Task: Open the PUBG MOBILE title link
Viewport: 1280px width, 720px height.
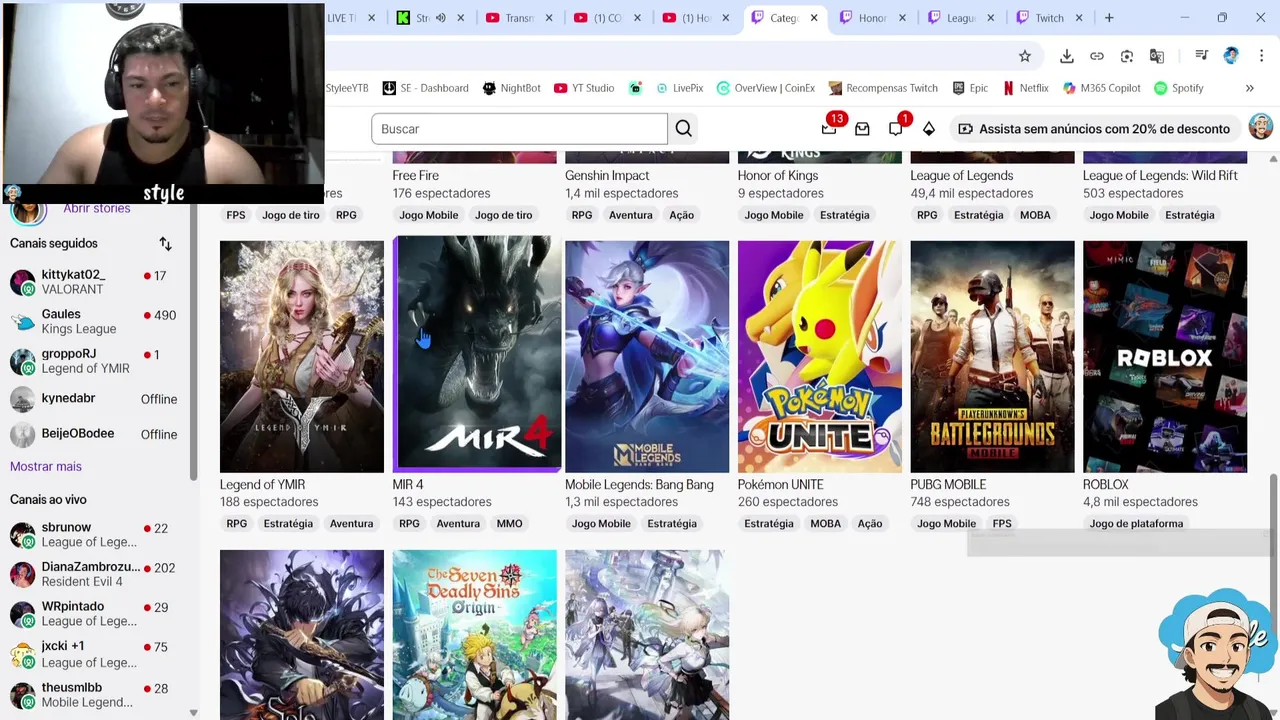Action: (948, 485)
